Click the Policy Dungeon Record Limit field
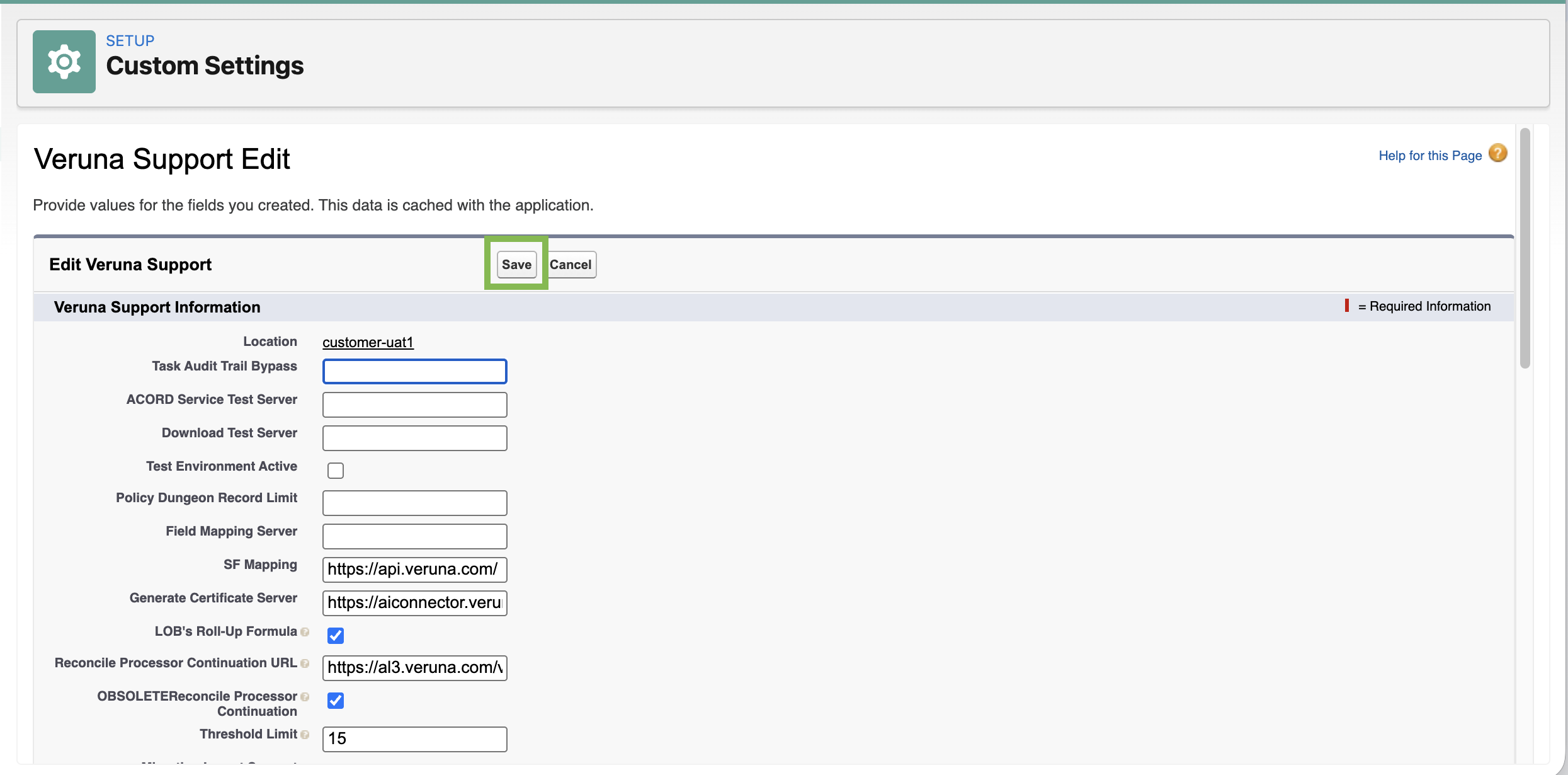1568x775 pixels. click(x=415, y=503)
